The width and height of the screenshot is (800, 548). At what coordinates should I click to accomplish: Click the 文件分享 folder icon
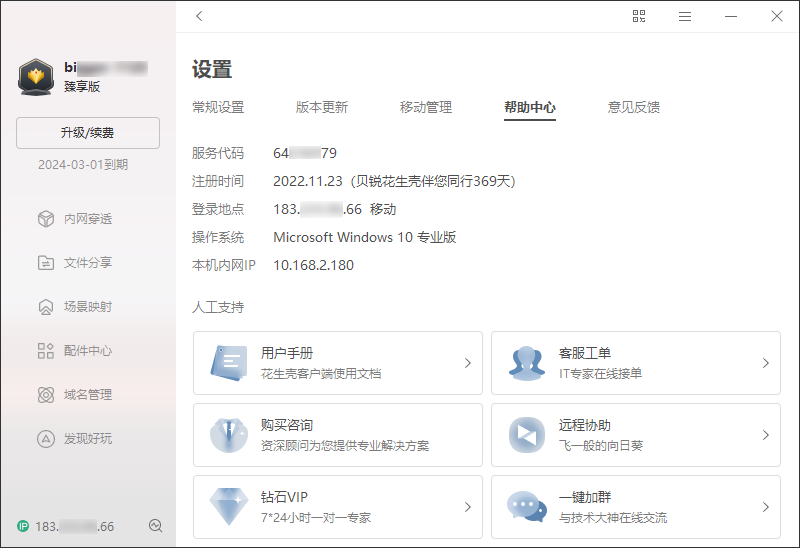[x=45, y=263]
